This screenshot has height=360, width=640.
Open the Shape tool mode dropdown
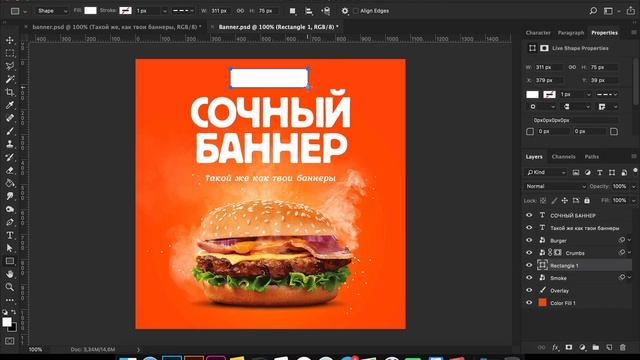point(51,11)
